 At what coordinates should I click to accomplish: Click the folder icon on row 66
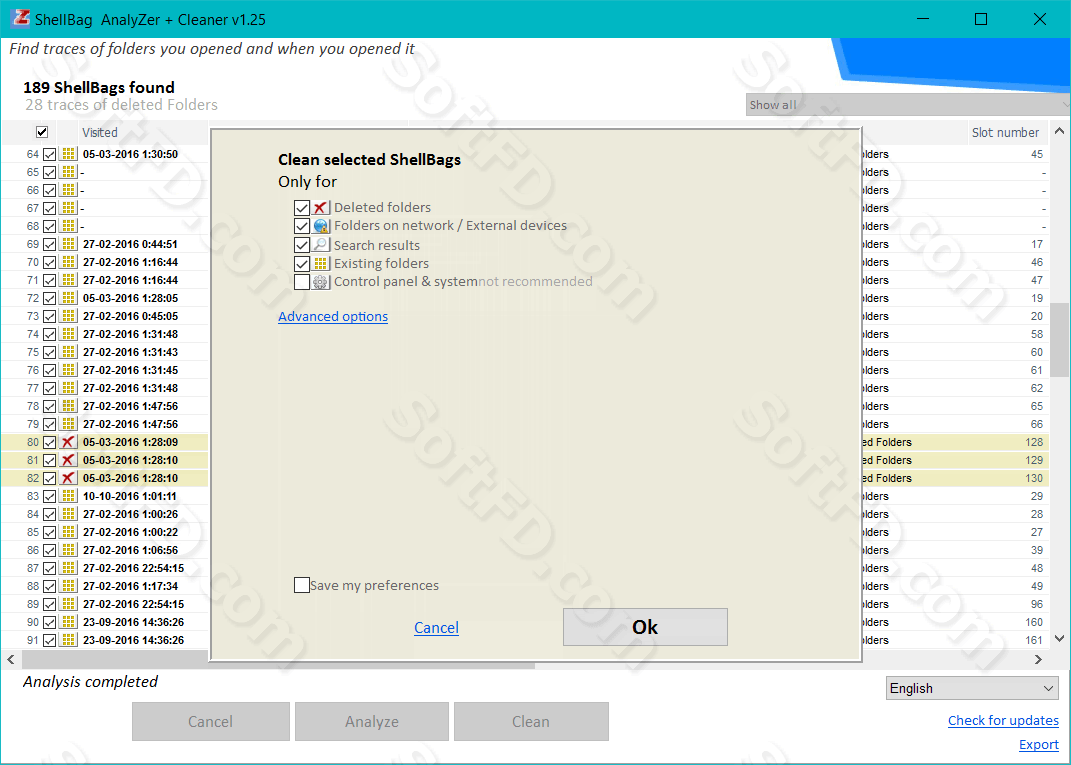coord(68,190)
